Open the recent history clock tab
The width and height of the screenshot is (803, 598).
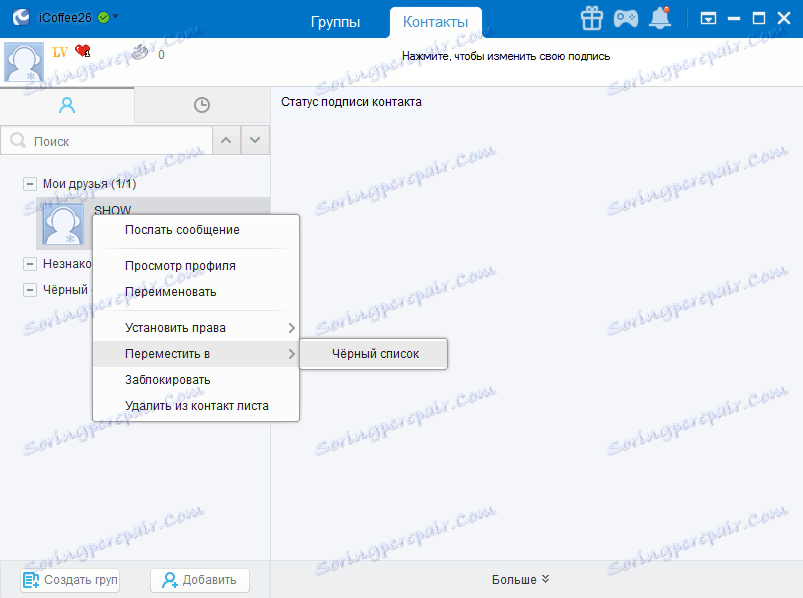202,105
